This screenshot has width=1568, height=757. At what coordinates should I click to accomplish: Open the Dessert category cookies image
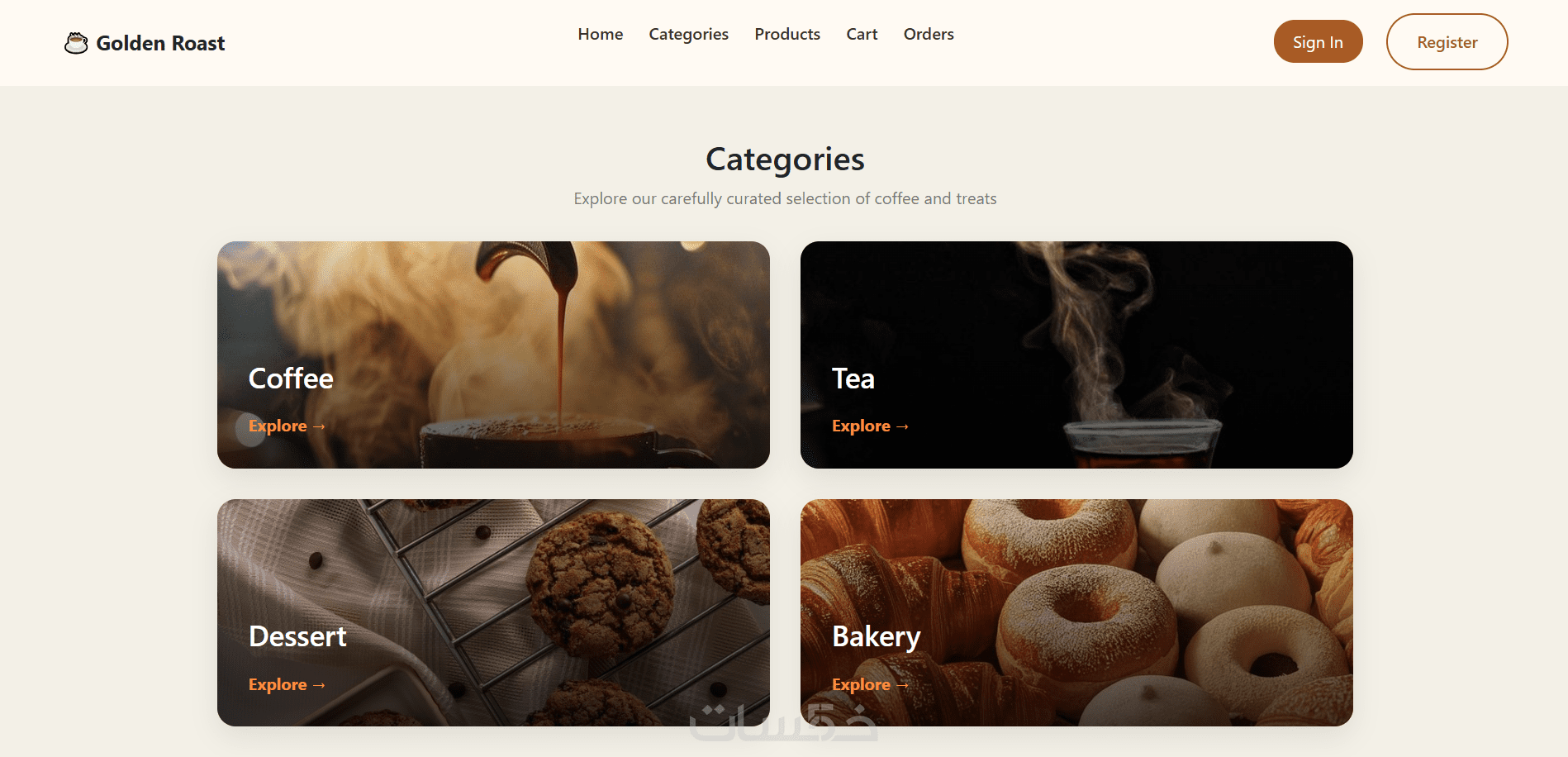coord(493,612)
